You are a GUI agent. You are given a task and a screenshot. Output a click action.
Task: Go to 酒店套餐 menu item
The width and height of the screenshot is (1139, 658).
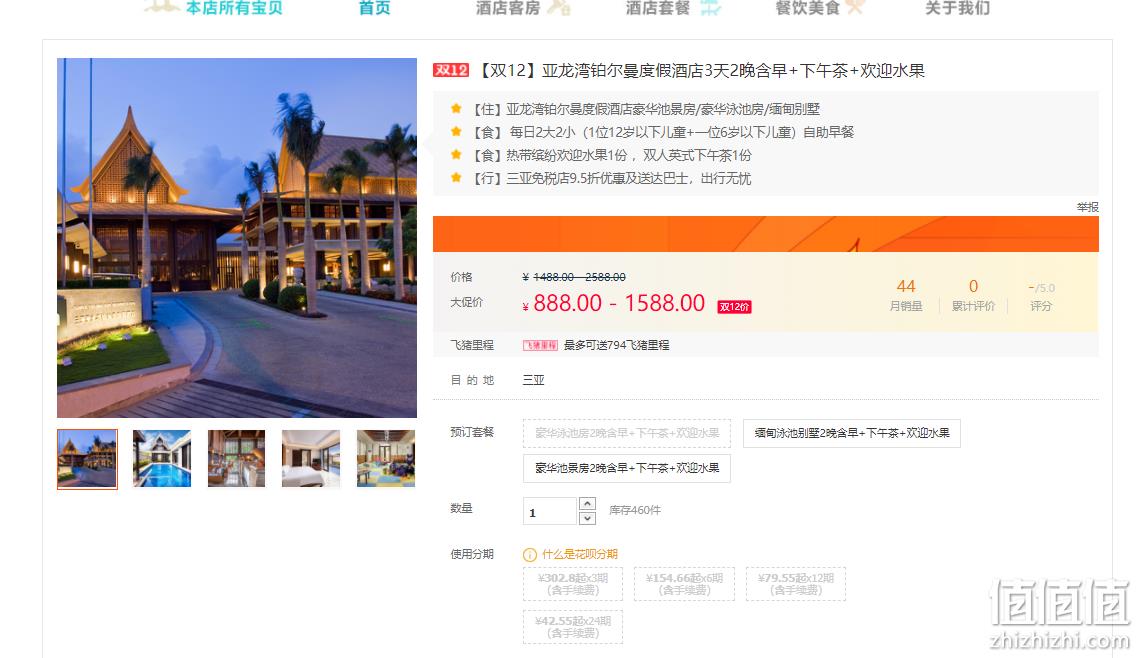[x=658, y=8]
